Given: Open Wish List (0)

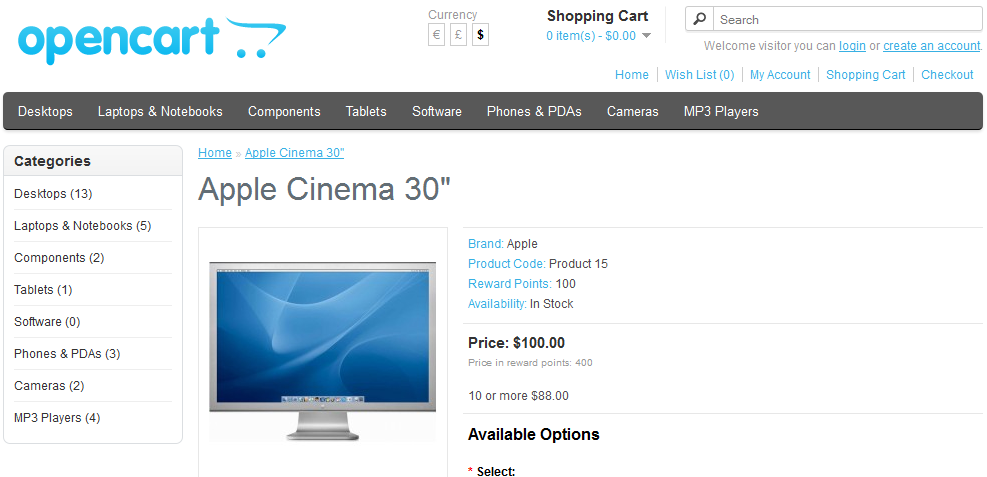Looking at the screenshot, I should pyautogui.click(x=699, y=75).
